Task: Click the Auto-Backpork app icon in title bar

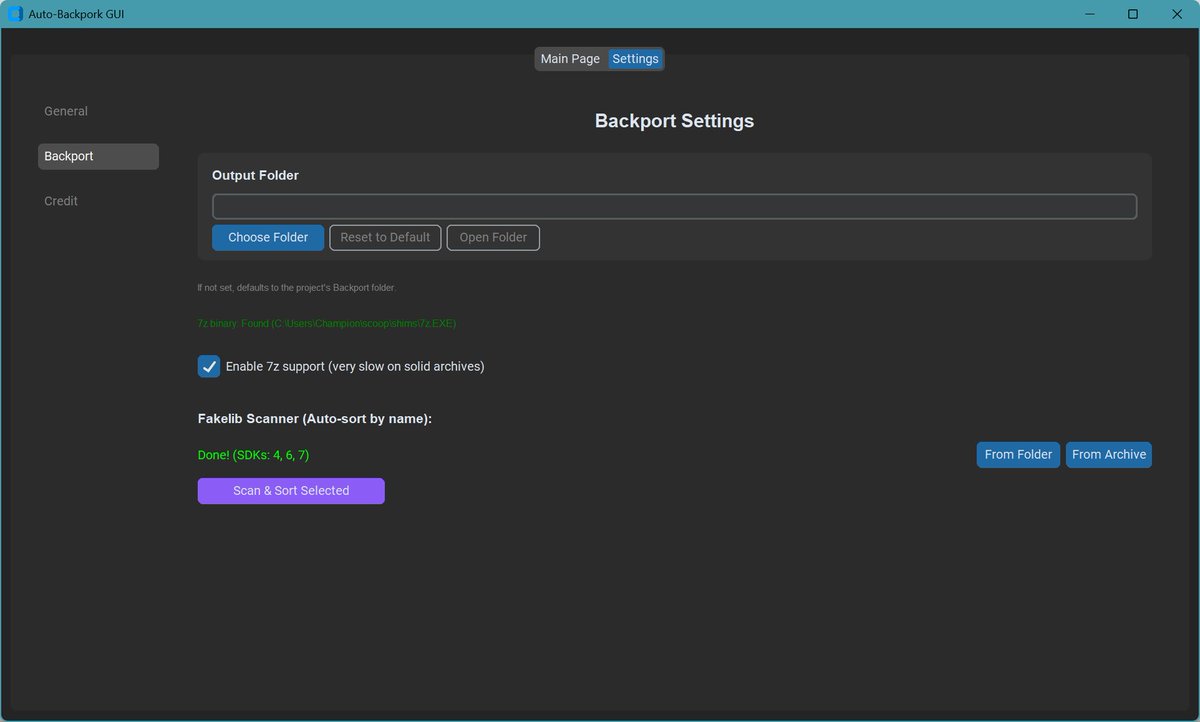Action: [x=15, y=14]
